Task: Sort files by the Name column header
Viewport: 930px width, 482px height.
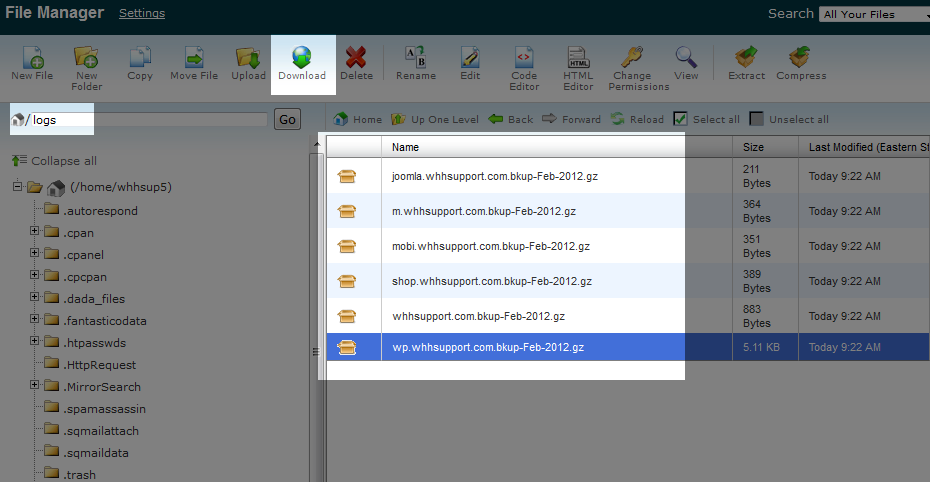Action: [405, 147]
